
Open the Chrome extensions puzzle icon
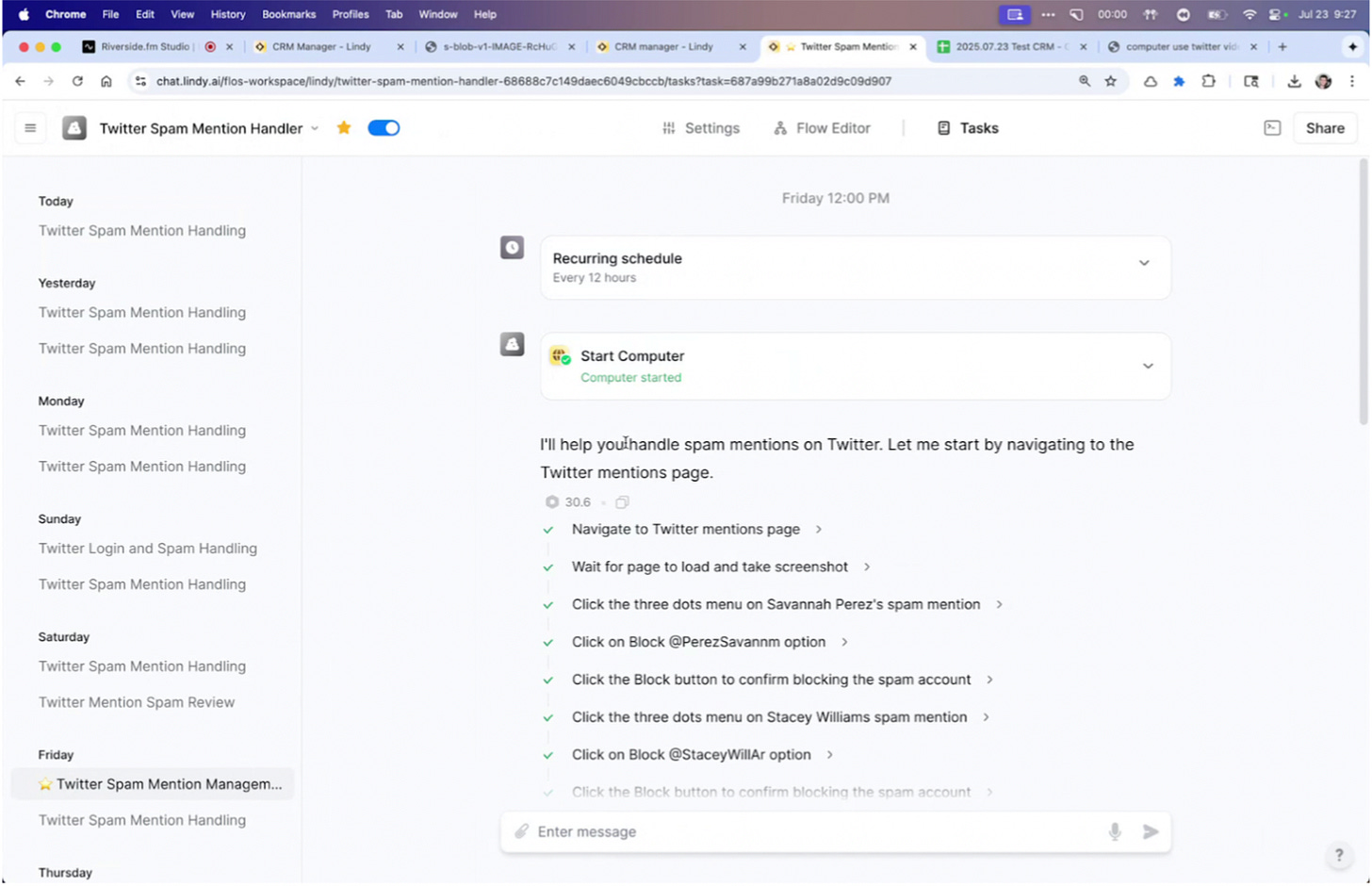coord(1208,82)
